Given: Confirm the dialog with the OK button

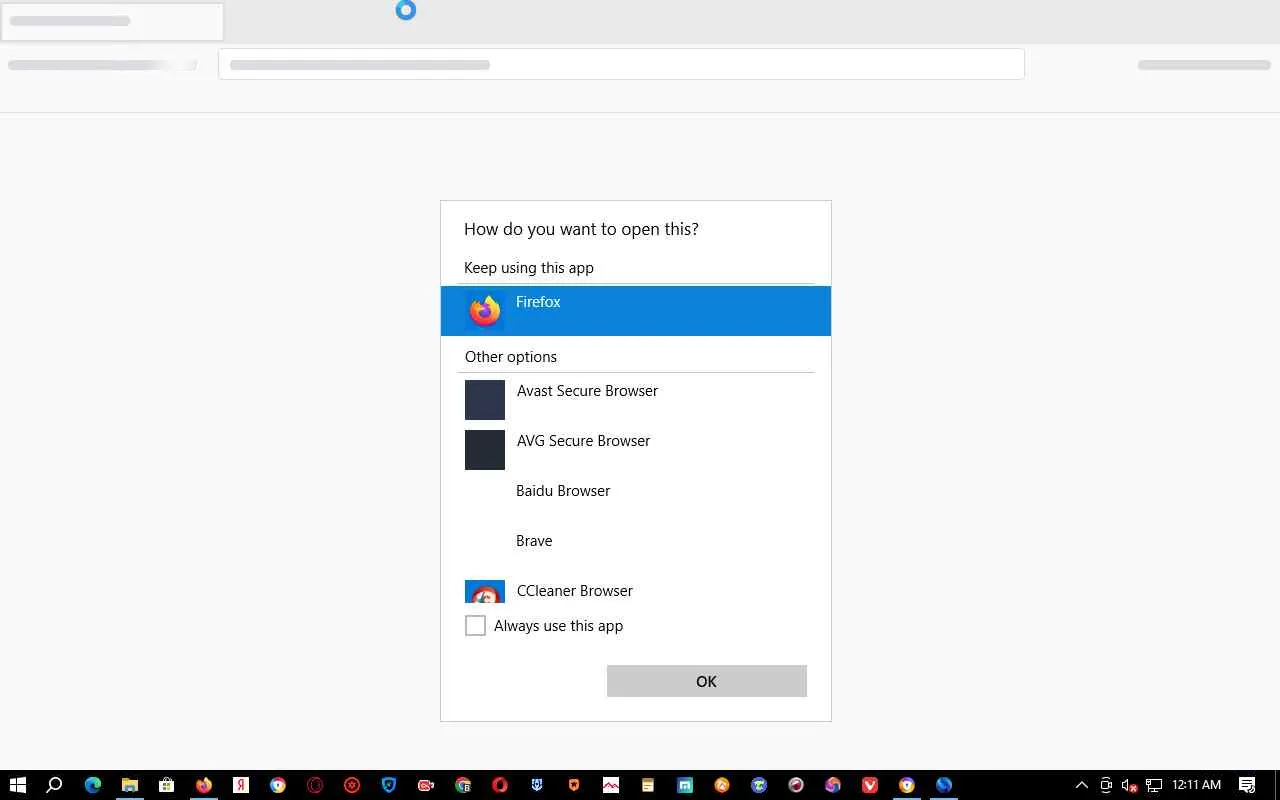Looking at the screenshot, I should [707, 681].
